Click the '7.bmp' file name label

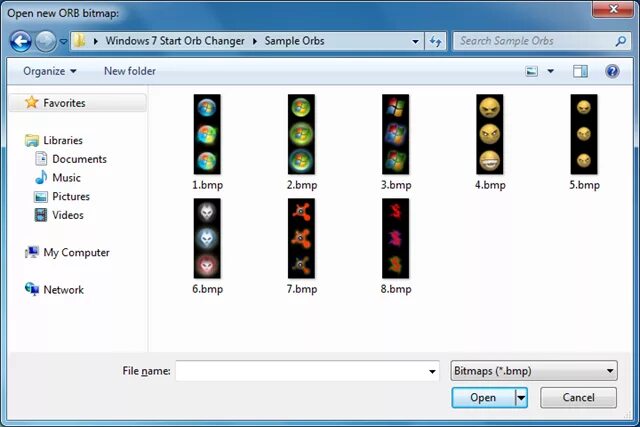302,289
